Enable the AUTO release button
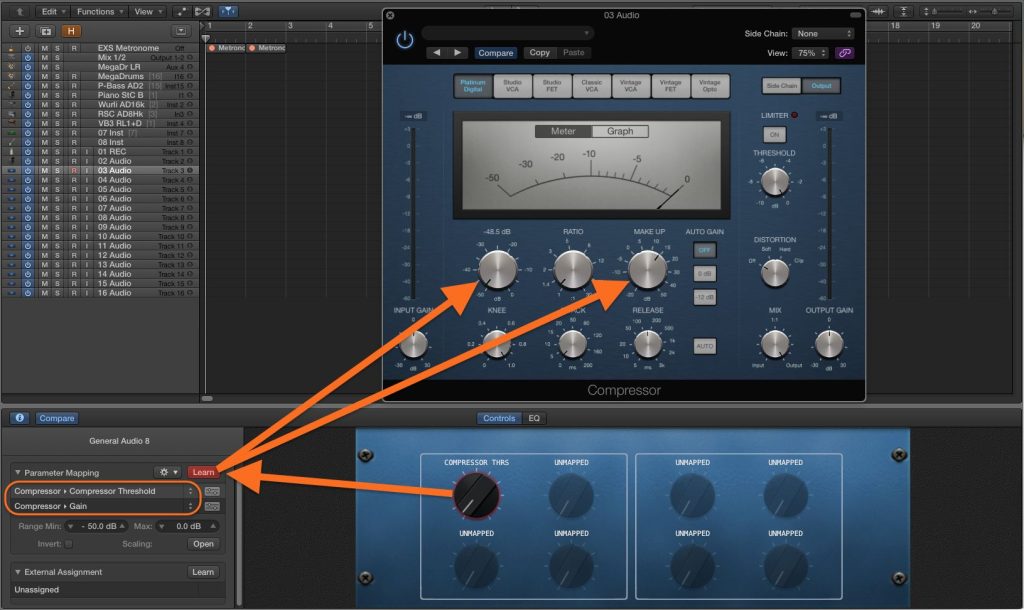The width and height of the screenshot is (1024, 610). [705, 345]
